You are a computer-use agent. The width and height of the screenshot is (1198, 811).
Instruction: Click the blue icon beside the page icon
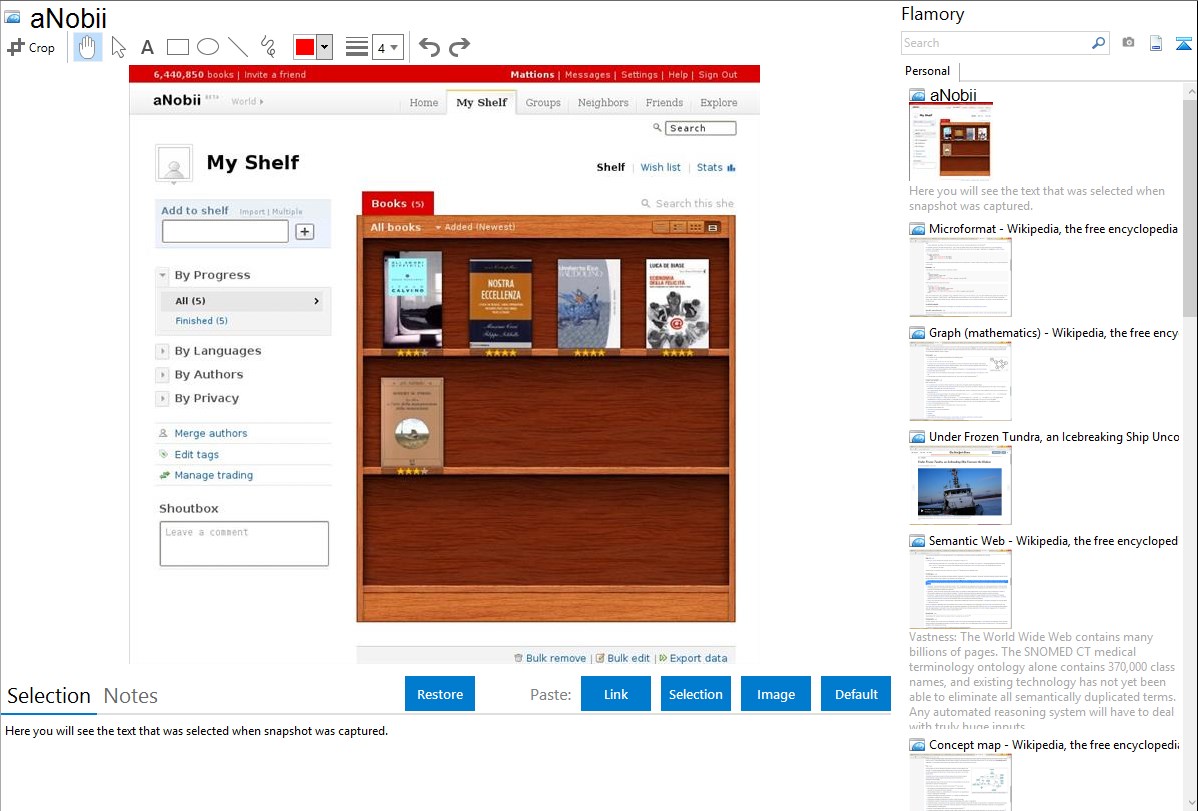(1183, 44)
